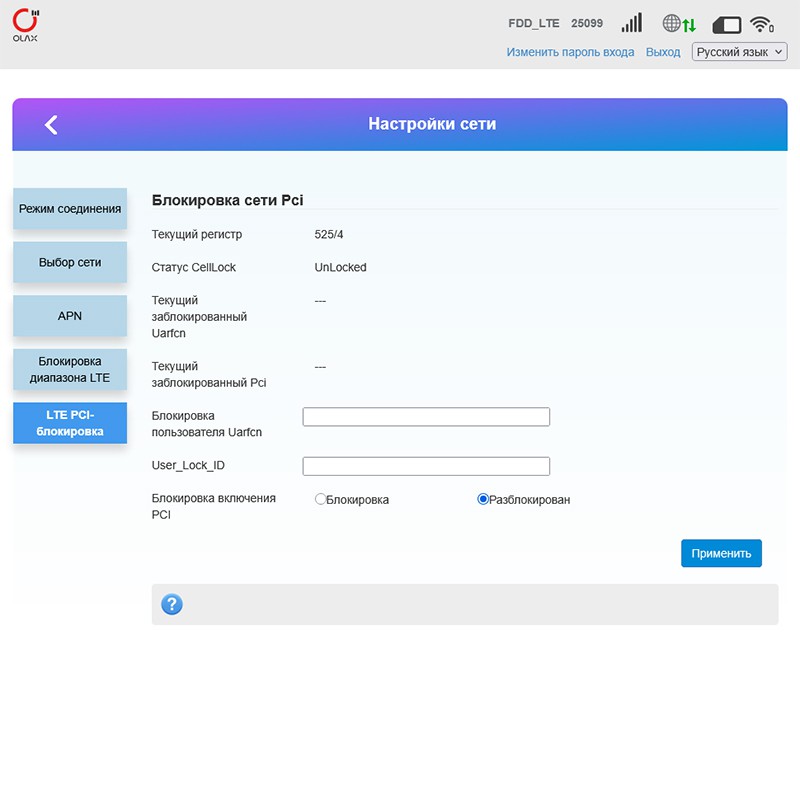Screen dimensions: 800x800
Task: Select the LTE PCI-блокировка tab
Action: coord(70,423)
